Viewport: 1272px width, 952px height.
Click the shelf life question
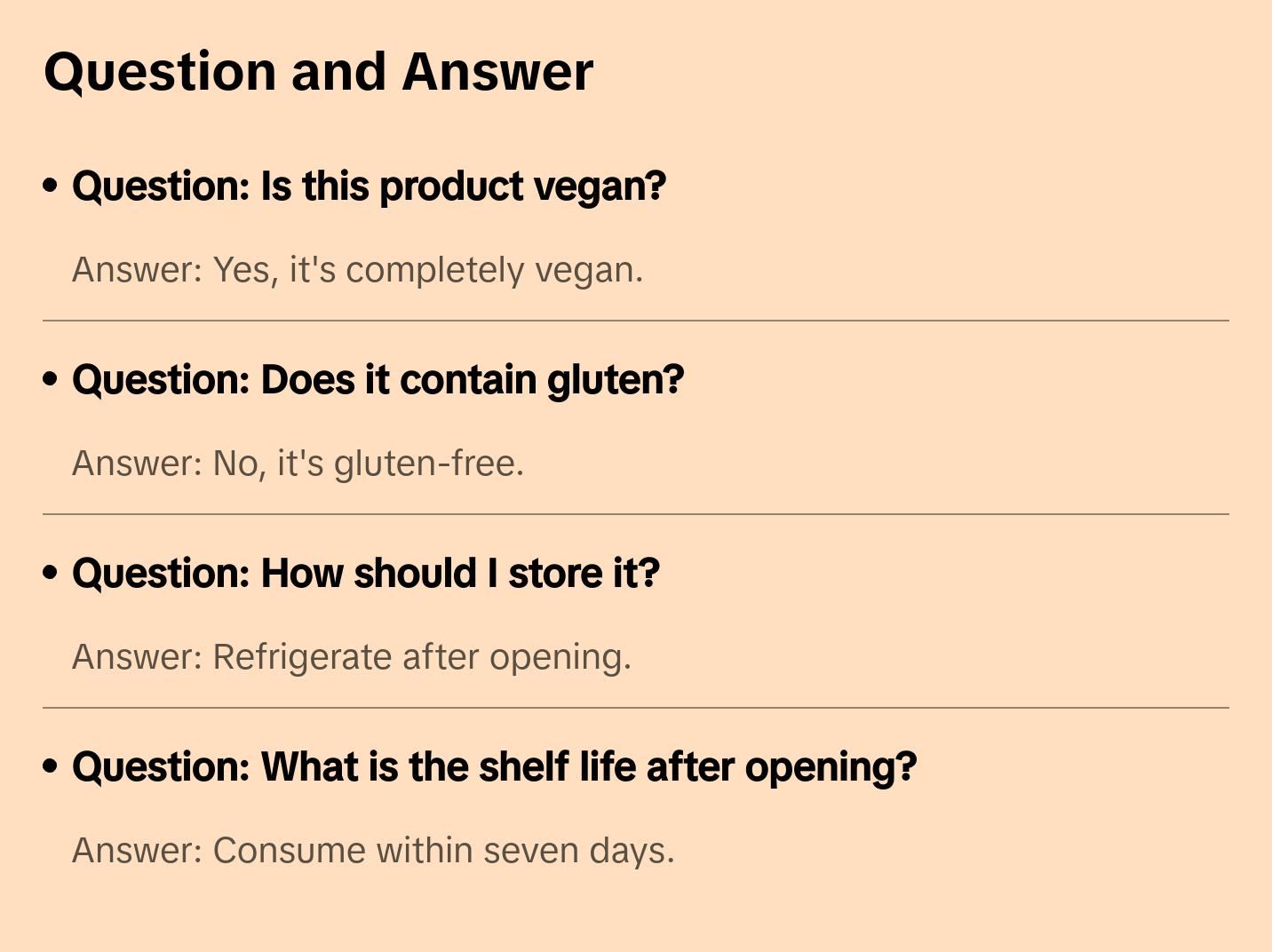click(x=494, y=767)
